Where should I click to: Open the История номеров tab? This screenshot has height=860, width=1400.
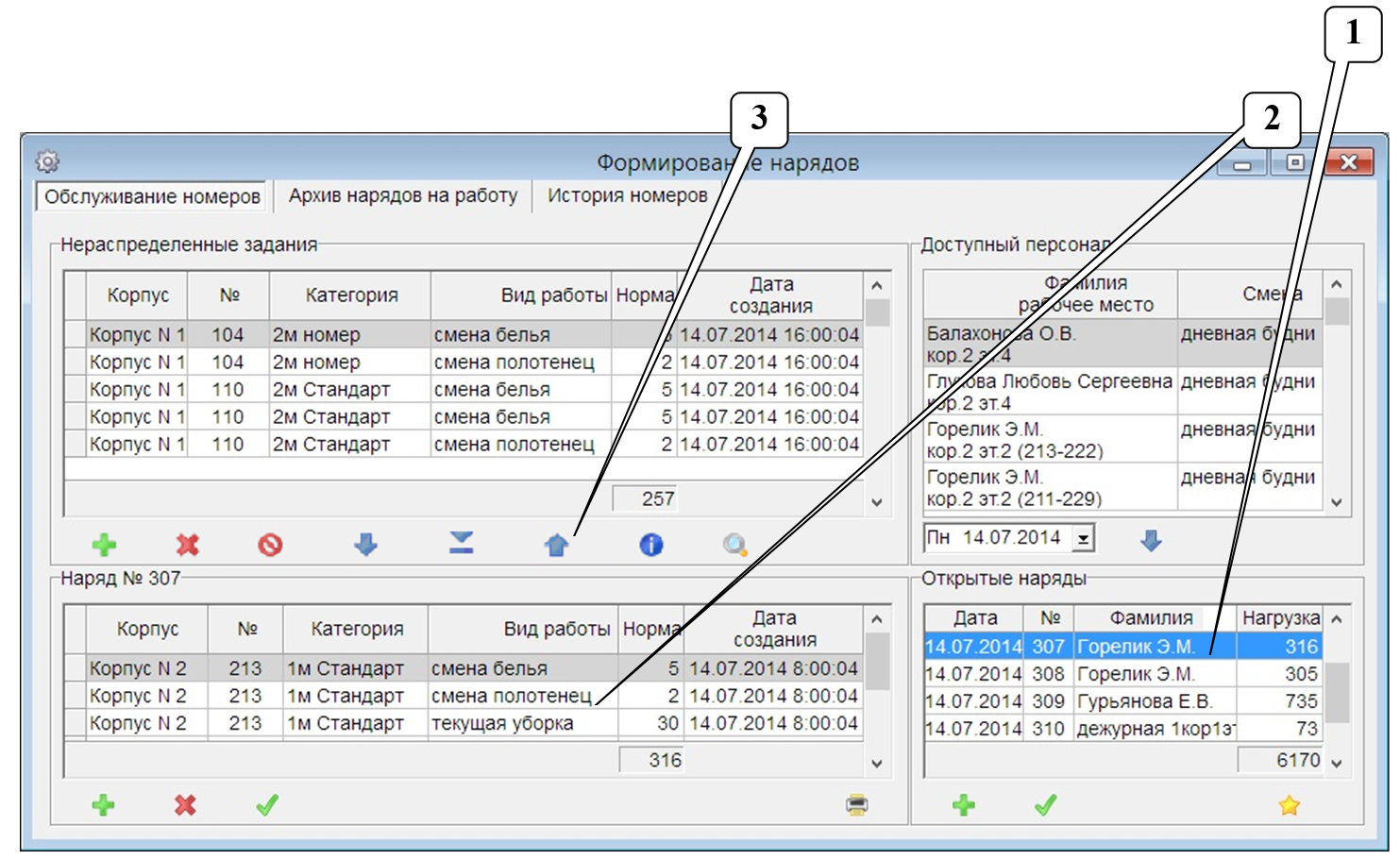627,196
